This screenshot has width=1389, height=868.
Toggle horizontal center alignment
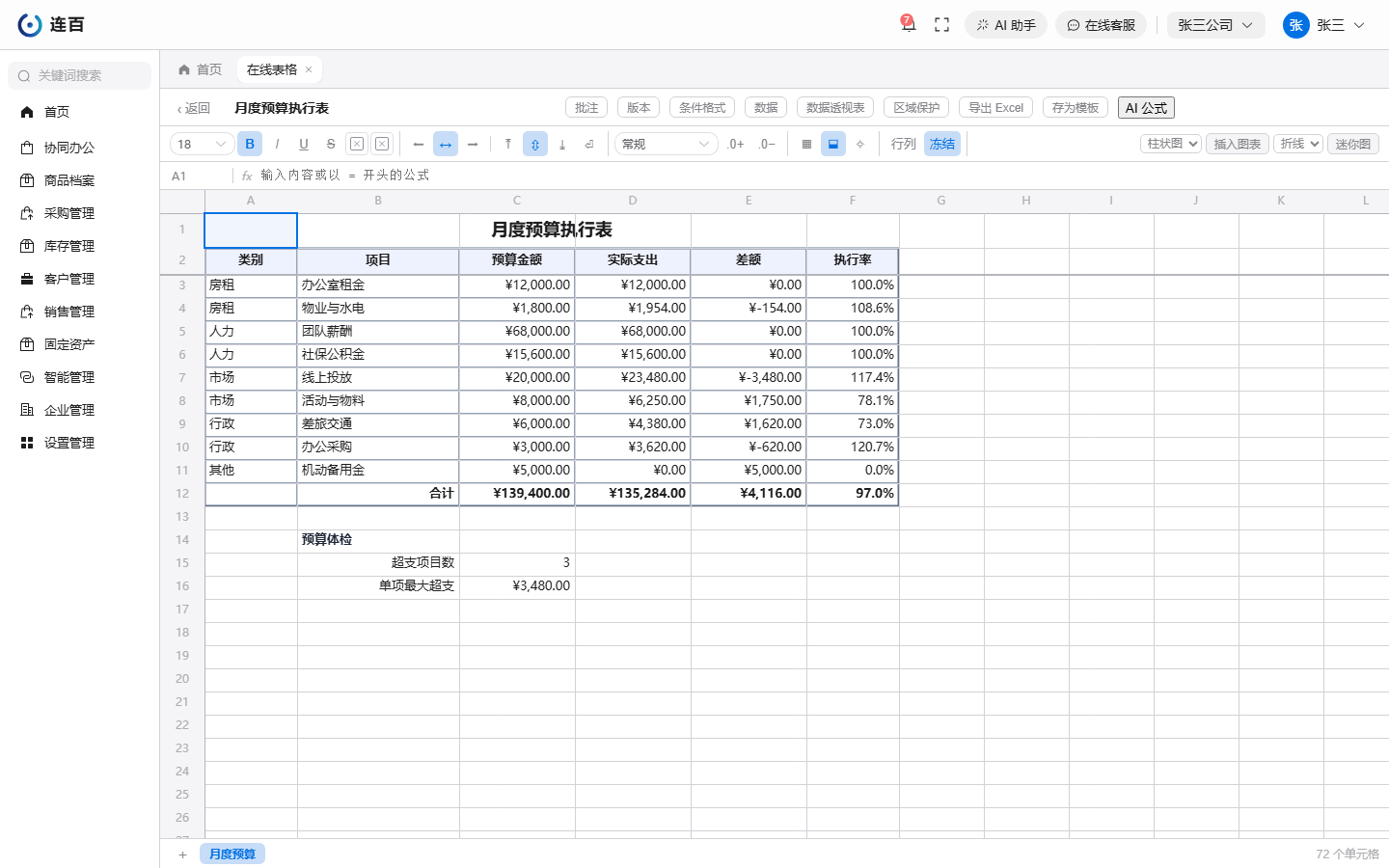click(x=446, y=144)
